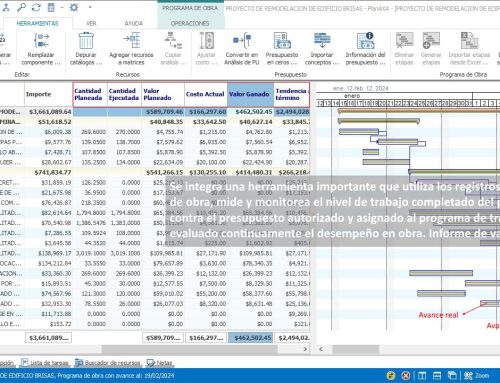Select the PROGRAMA DE OBRA context tab
Screen dimensions: 500x383
tap(190, 8)
